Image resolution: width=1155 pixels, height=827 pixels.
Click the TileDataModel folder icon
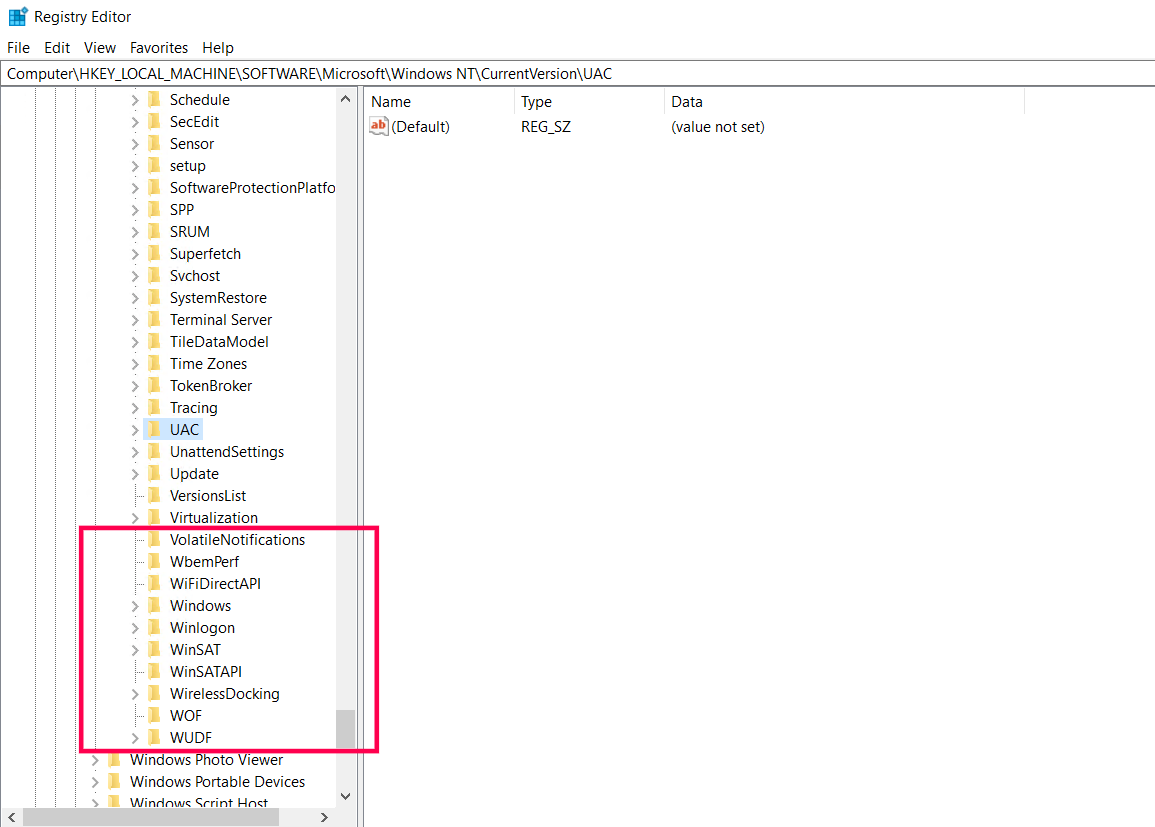click(x=154, y=342)
